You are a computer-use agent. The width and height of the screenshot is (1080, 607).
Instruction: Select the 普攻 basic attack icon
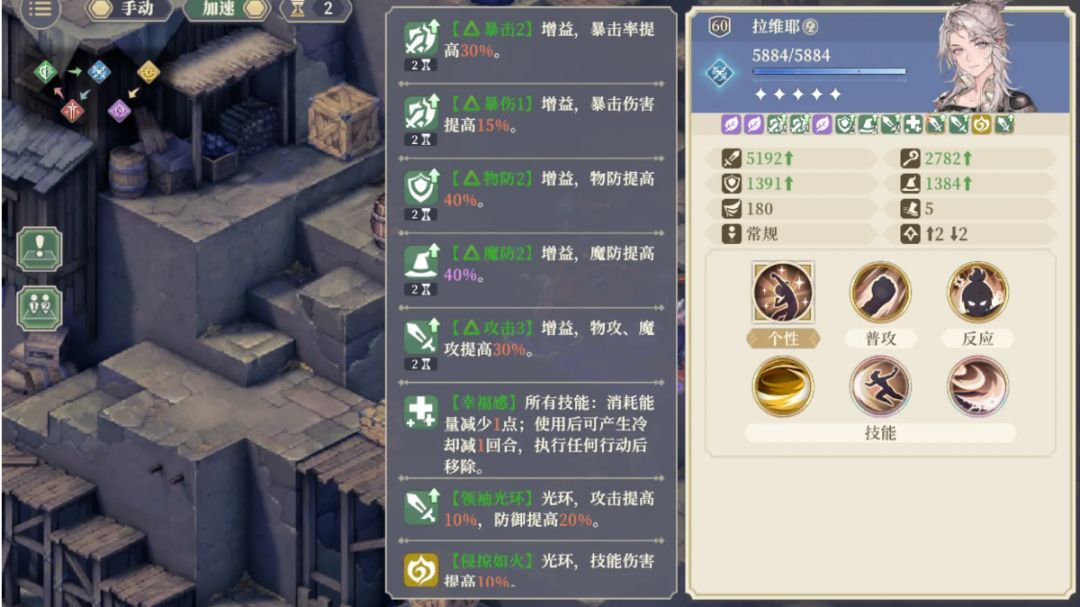tap(880, 292)
